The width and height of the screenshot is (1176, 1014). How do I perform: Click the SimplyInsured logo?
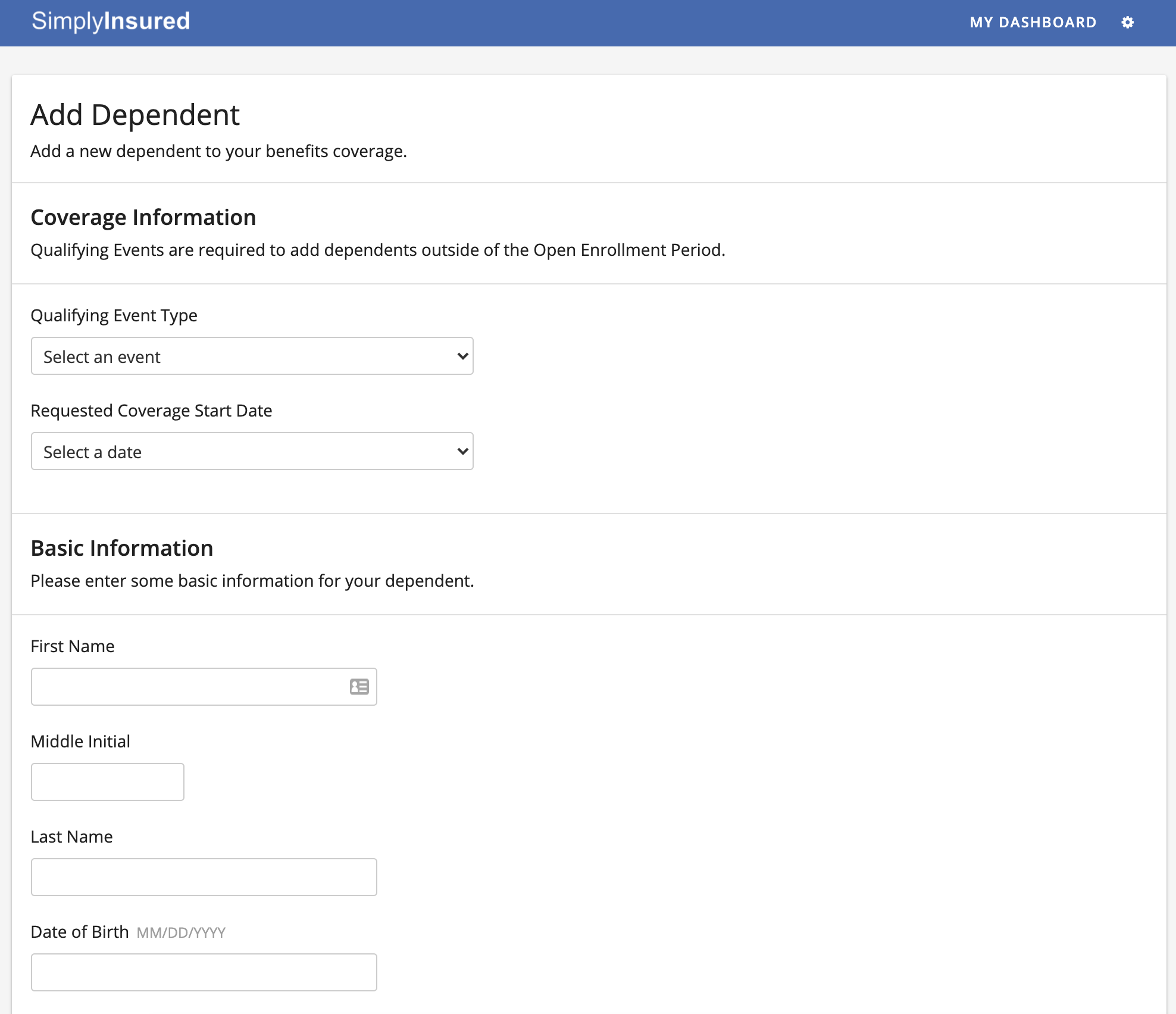(x=111, y=21)
